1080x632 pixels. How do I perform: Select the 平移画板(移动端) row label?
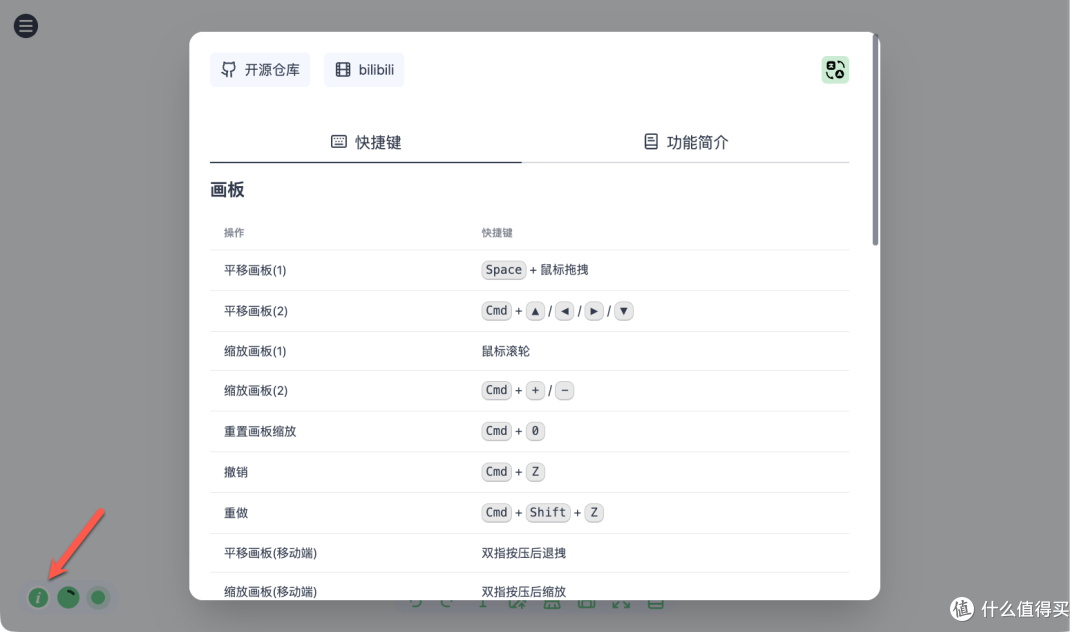click(270, 553)
